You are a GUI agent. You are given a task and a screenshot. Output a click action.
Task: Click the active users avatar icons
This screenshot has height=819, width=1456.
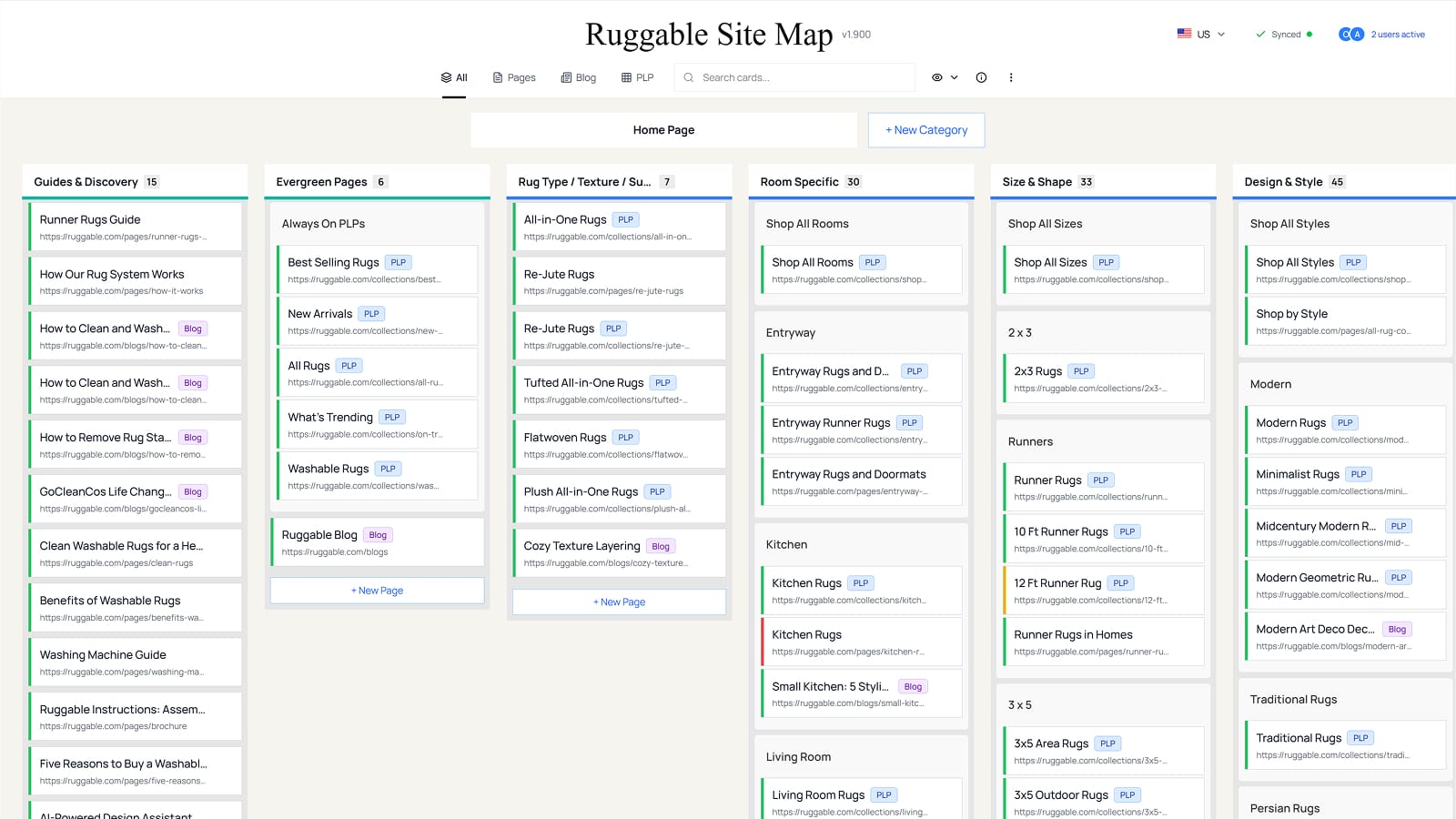[1350, 35]
